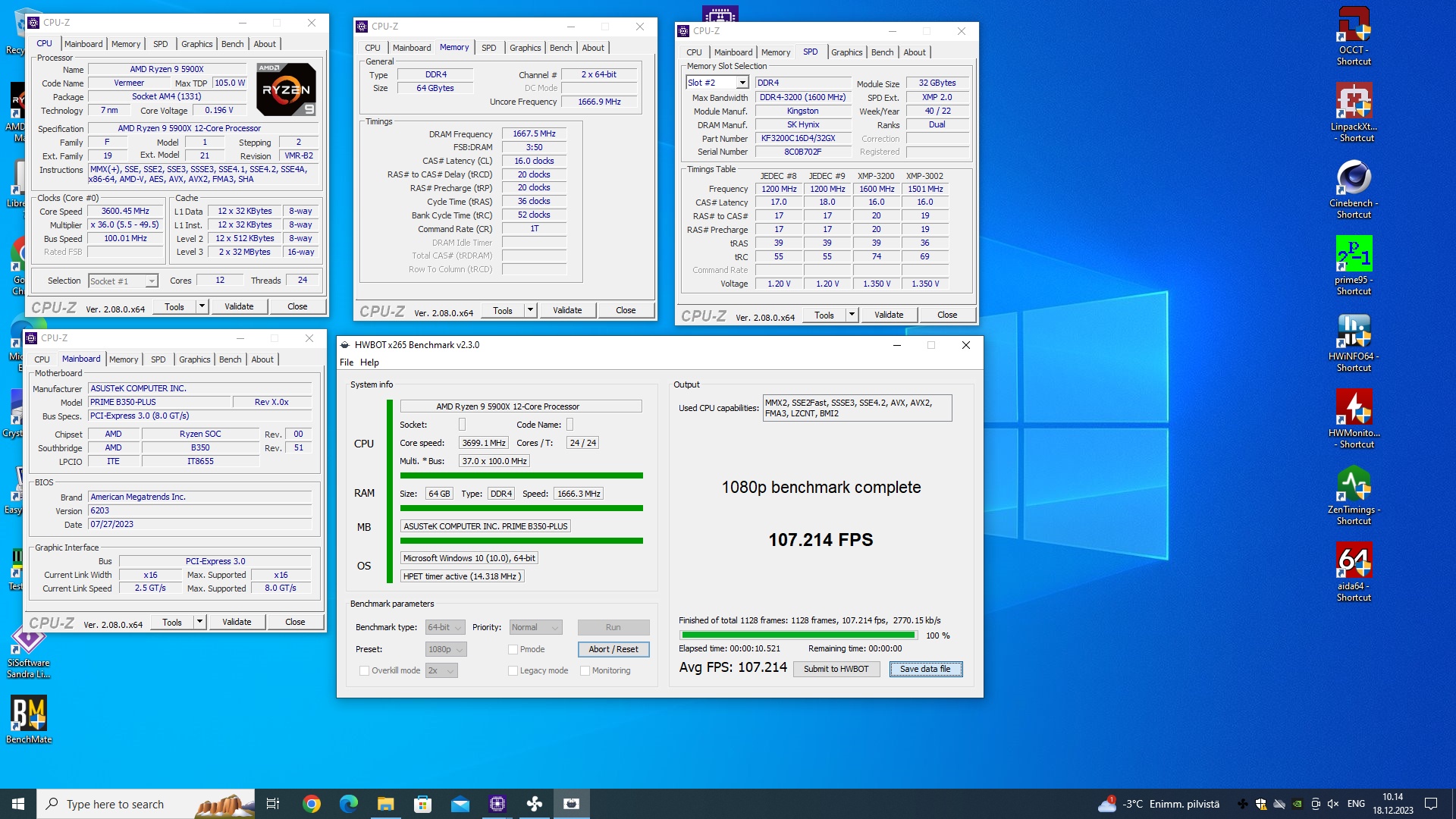Viewport: 1456px width, 819px height.
Task: Click Save data file button
Action: (925, 669)
